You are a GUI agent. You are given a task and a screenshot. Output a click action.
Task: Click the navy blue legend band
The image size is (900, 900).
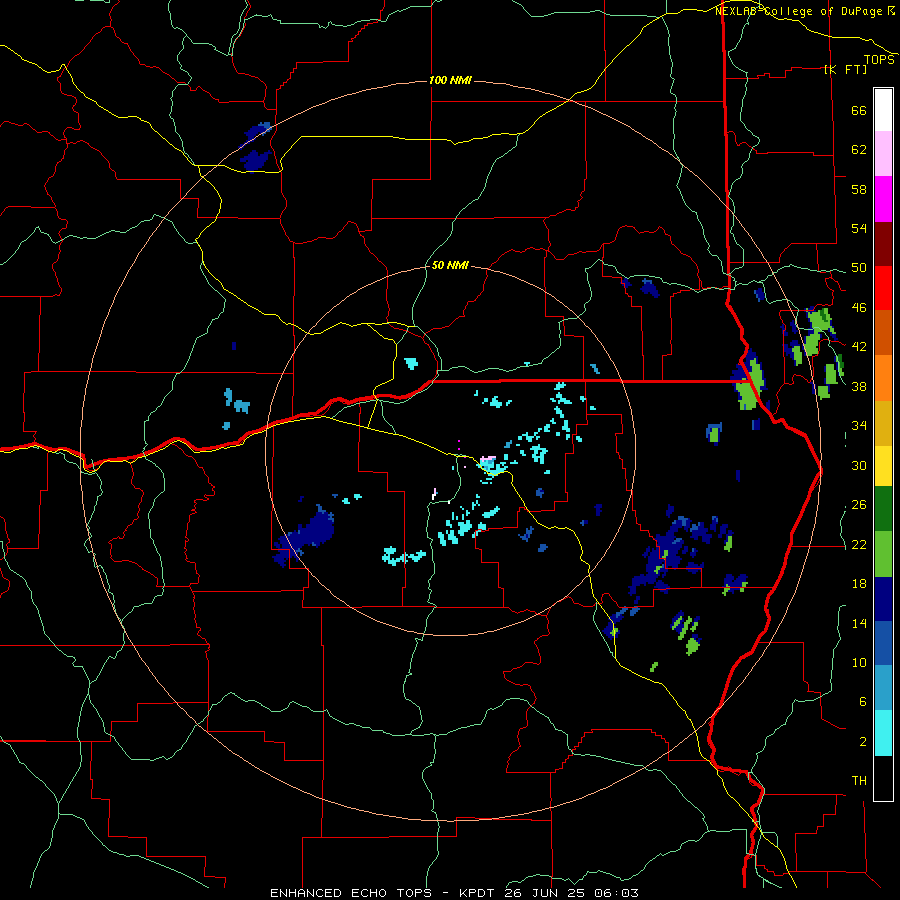point(883,599)
